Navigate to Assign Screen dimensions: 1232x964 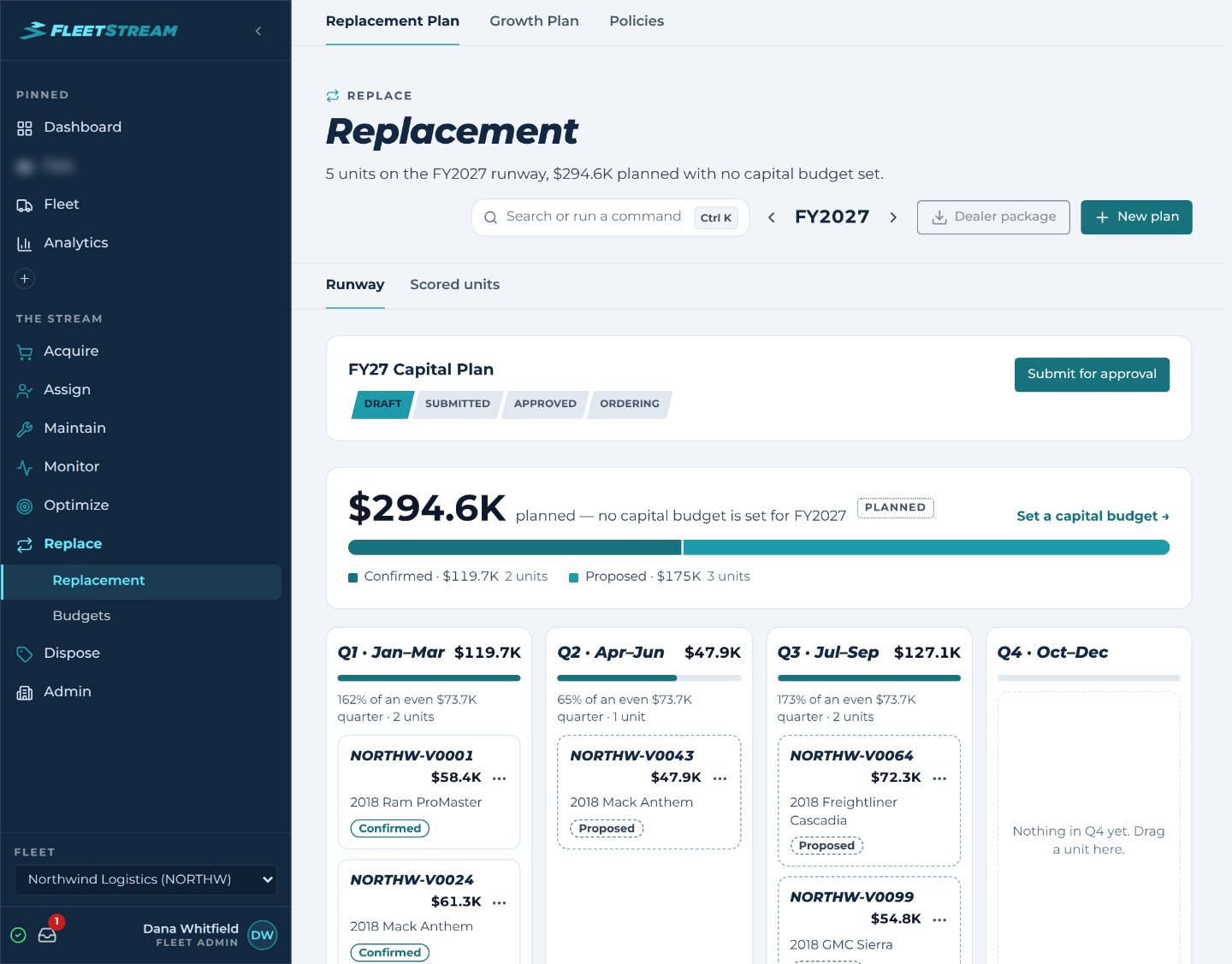[145, 390]
